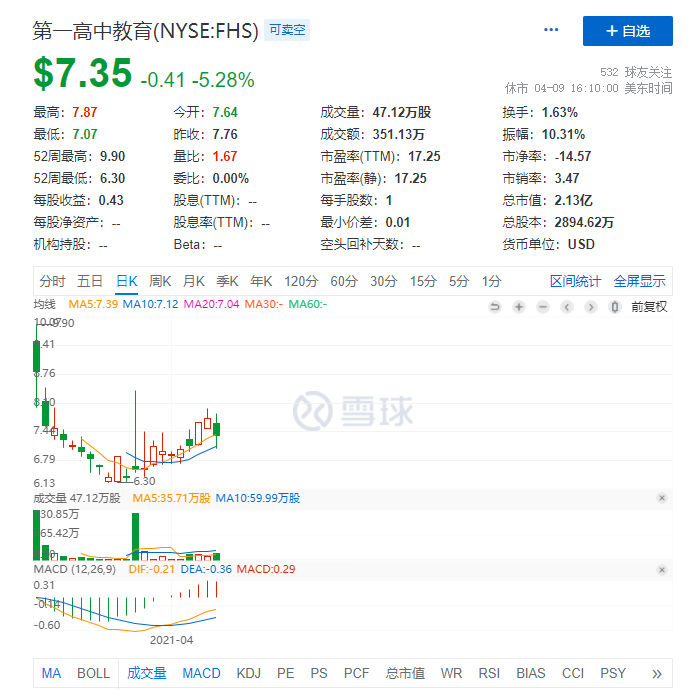The width and height of the screenshot is (692, 698).
Task: Toggle the BIAS indicator
Action: pyautogui.click(x=530, y=673)
